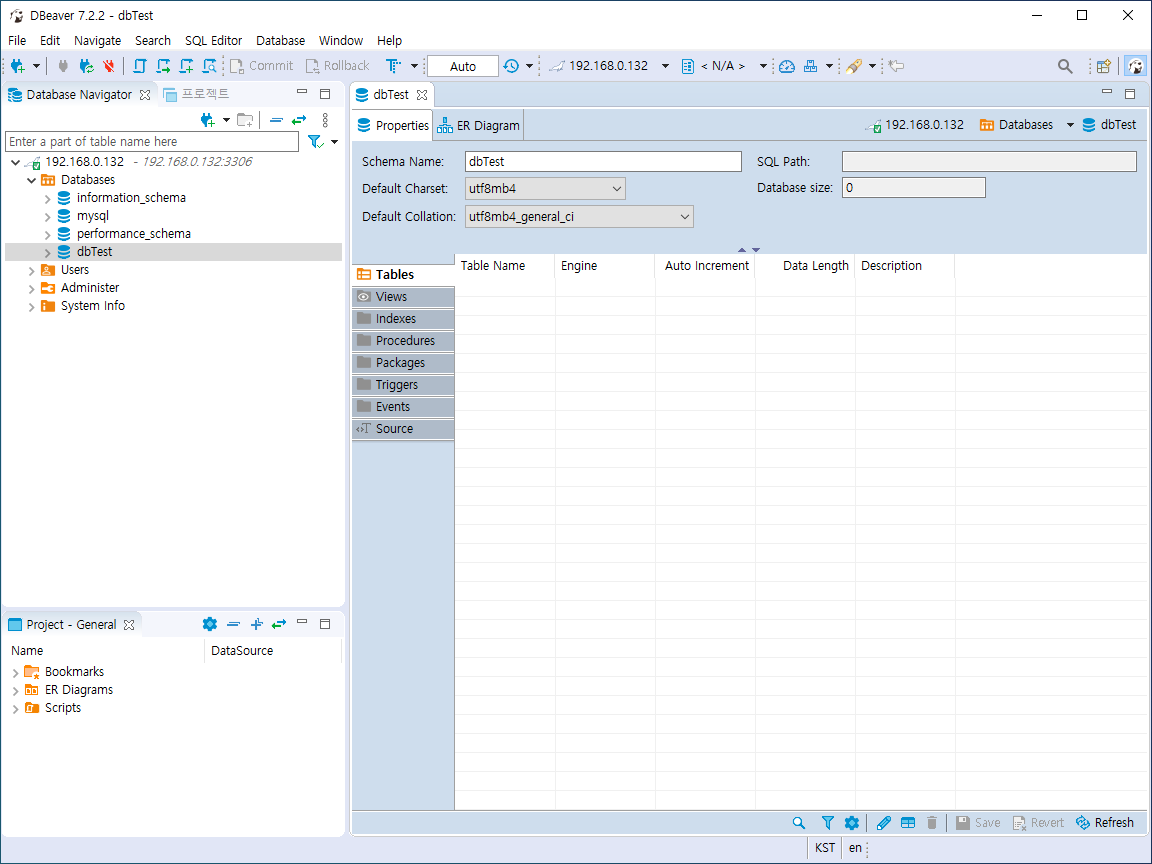Click the New SQL script icon with plus

[x=186, y=66]
